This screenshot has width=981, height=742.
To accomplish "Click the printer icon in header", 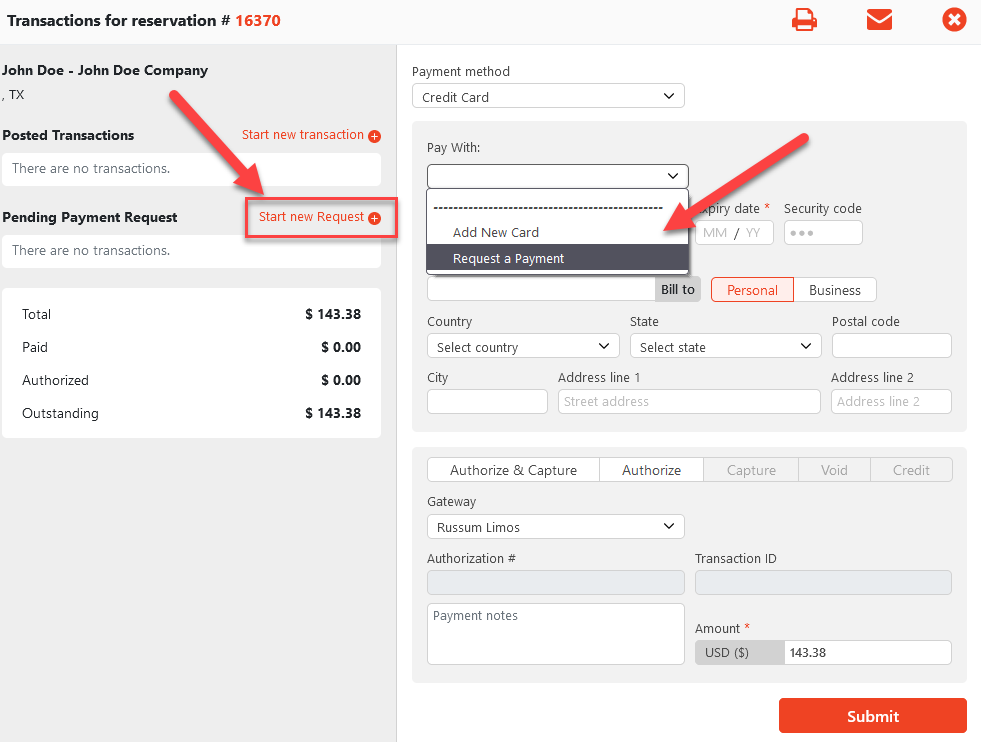I will (804, 20).
